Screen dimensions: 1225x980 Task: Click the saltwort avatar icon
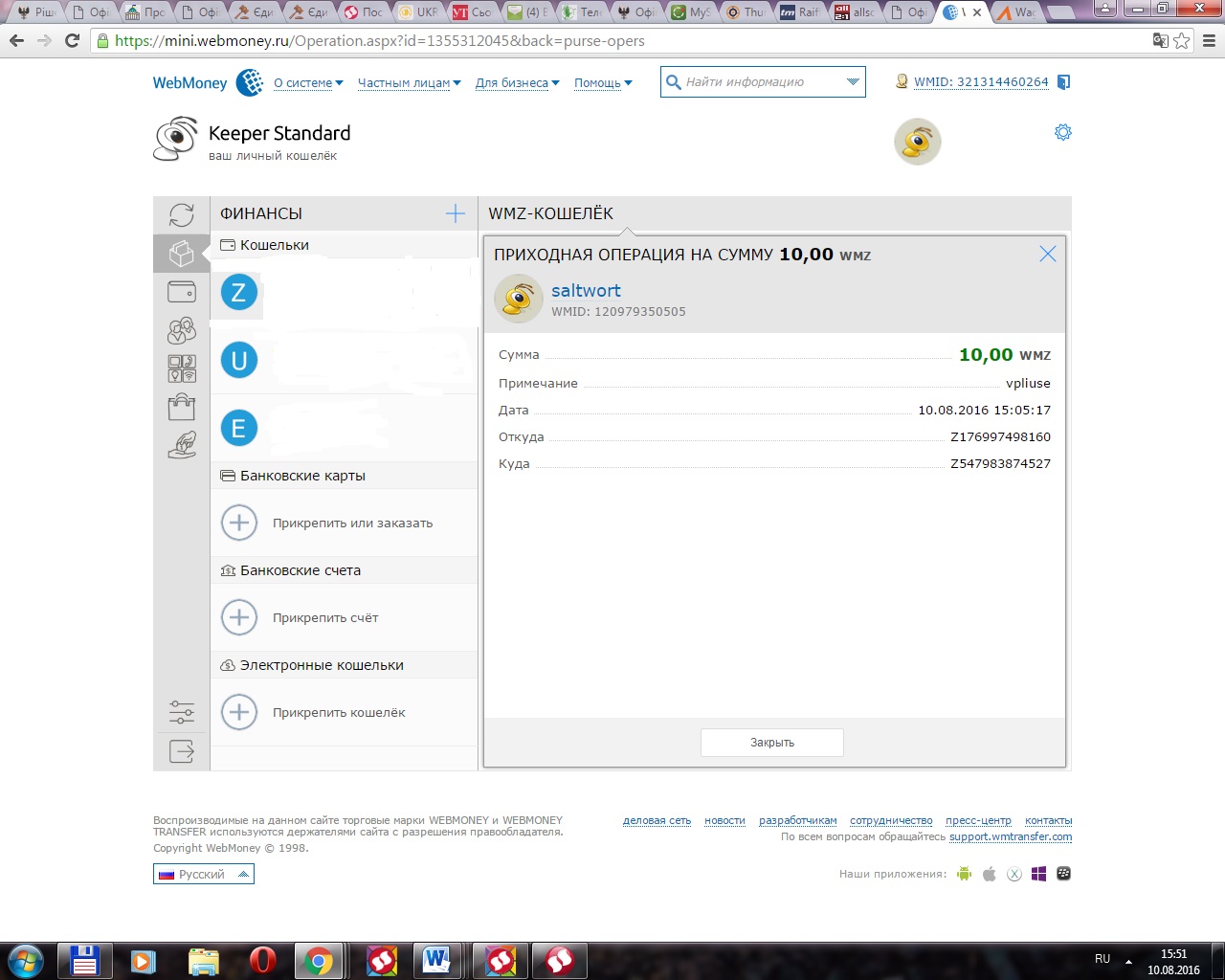[x=519, y=299]
